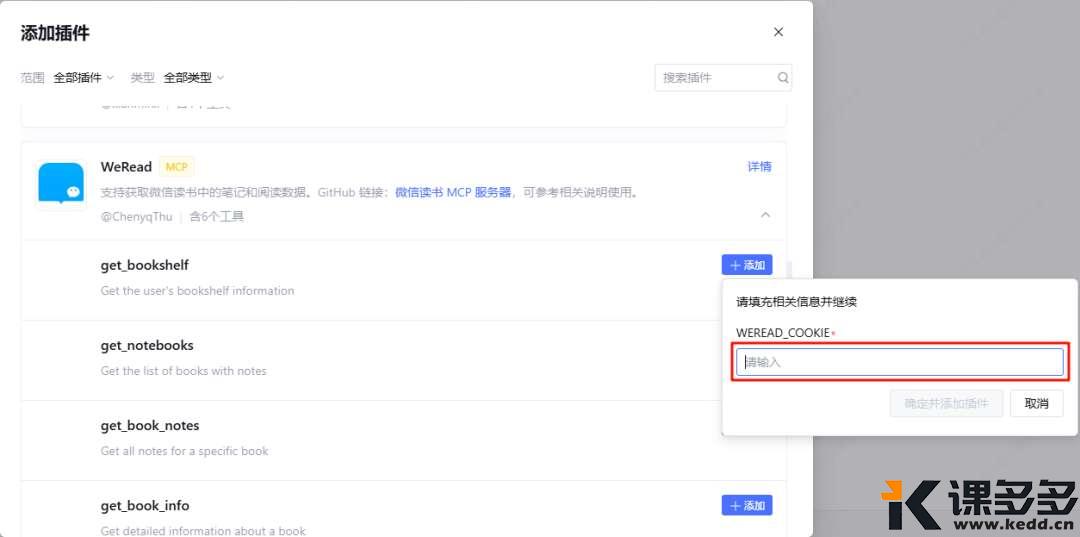
Task: Click the @ChenyqThu author name
Action: coord(136,217)
